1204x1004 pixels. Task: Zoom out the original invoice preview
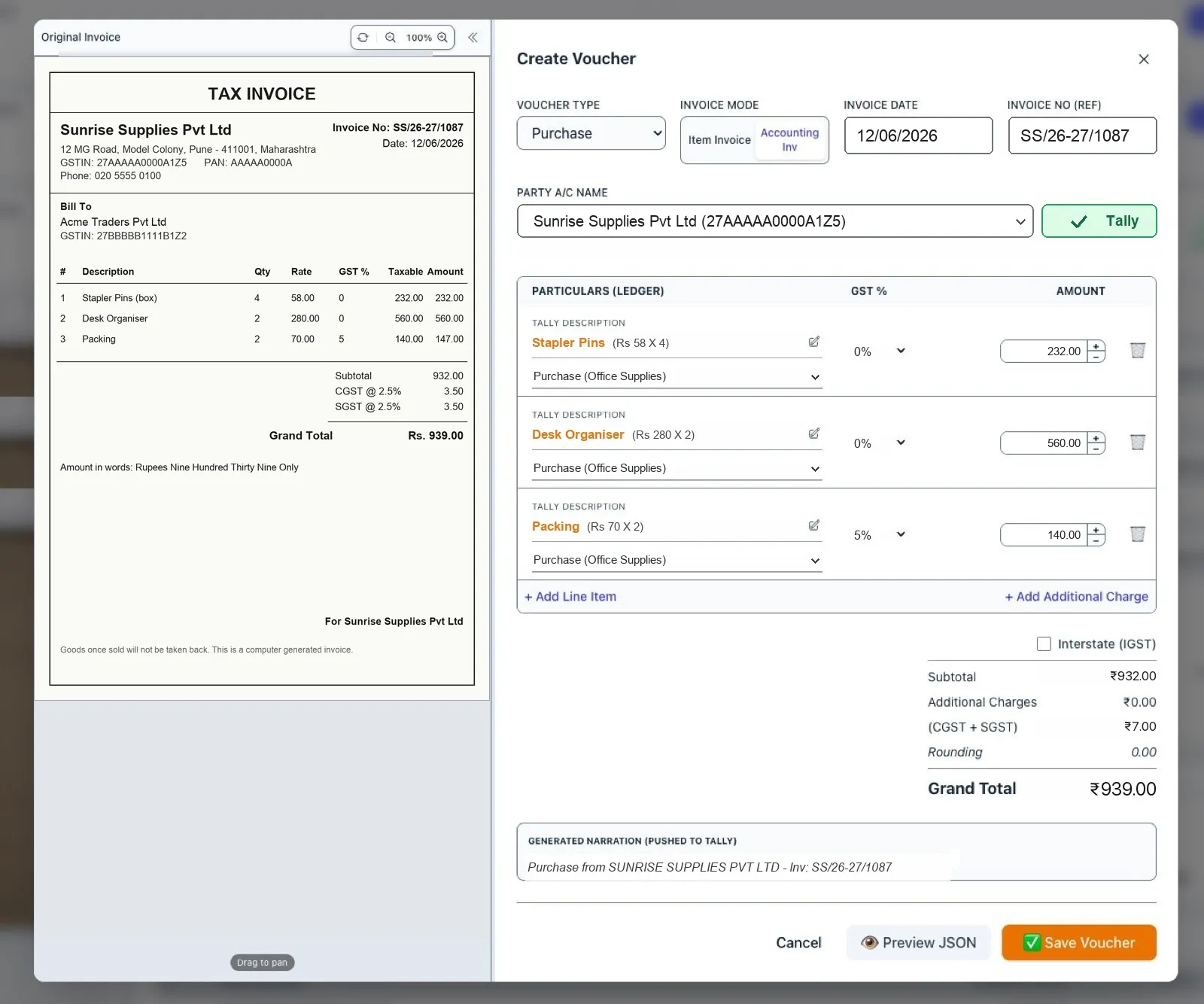(391, 38)
